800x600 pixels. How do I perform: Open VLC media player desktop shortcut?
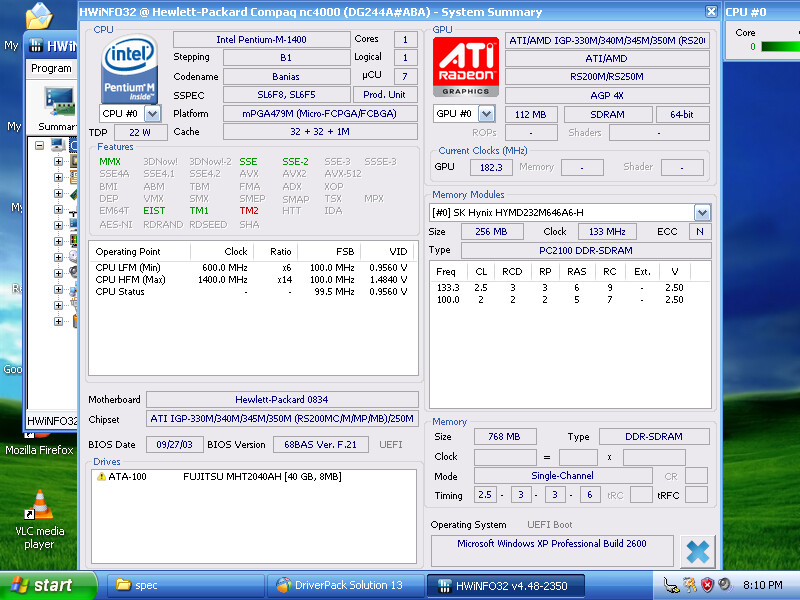pyautogui.click(x=39, y=519)
